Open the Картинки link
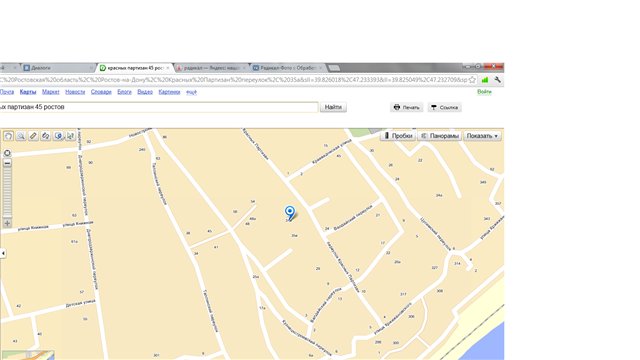 [169, 92]
